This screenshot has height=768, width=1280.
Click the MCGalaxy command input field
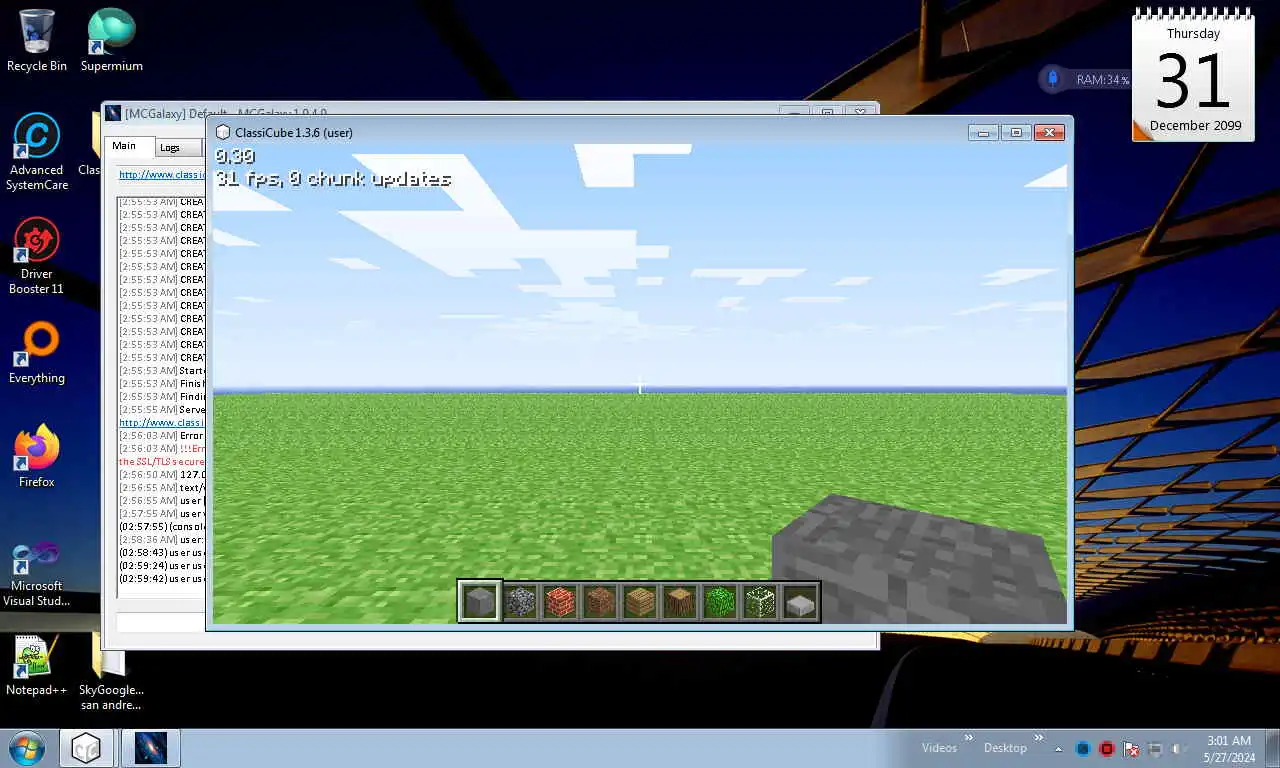(x=161, y=623)
